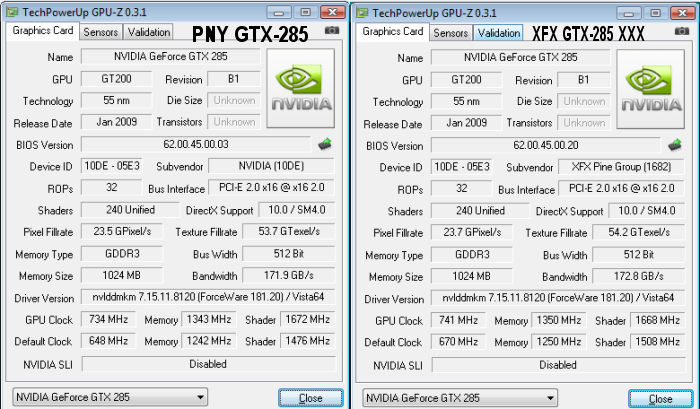Screen dimensions: 700x409
Task: Open the Validation tab in PNY window
Action: pos(149,32)
